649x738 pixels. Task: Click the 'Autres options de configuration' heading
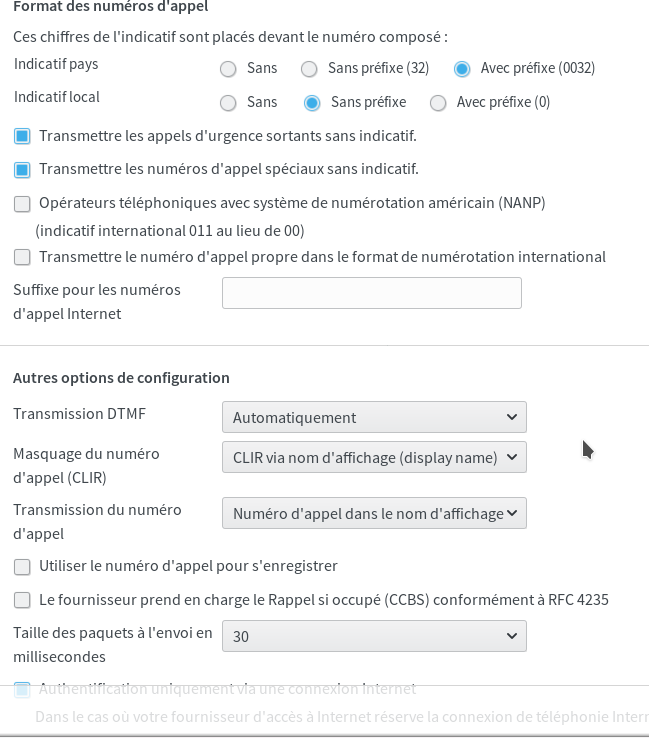121,378
